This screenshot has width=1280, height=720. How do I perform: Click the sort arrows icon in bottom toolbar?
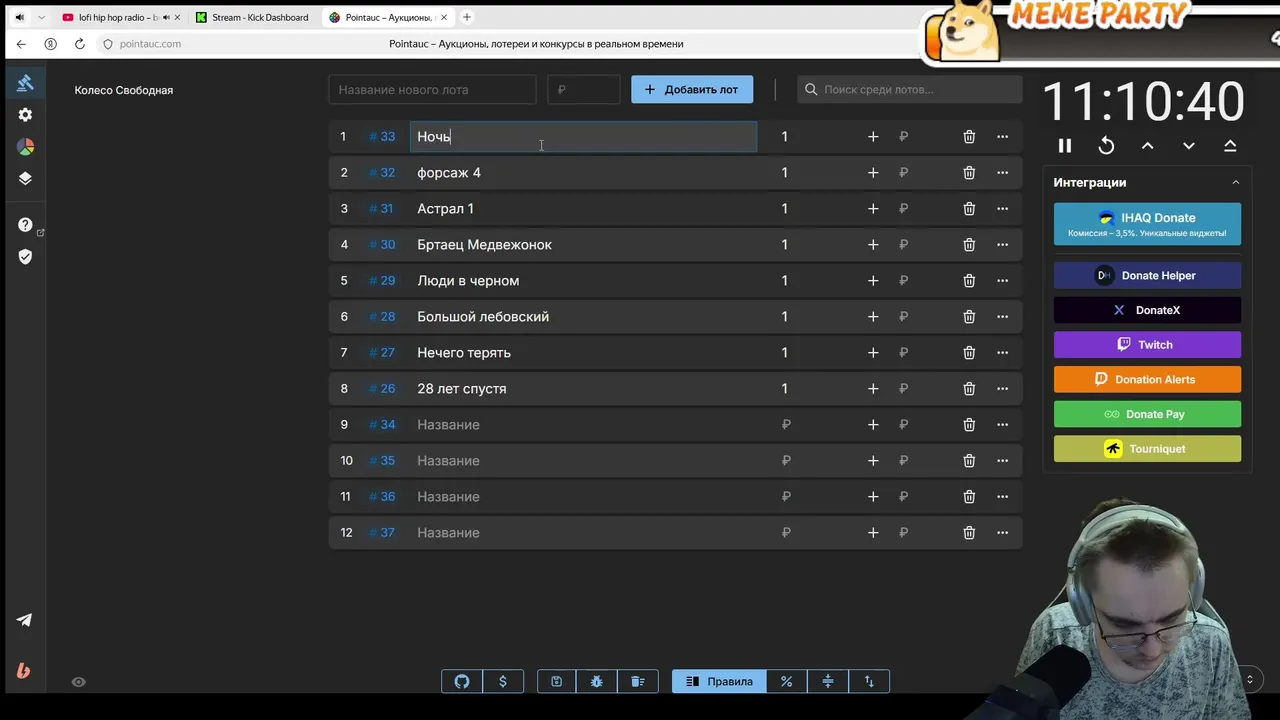pos(869,681)
